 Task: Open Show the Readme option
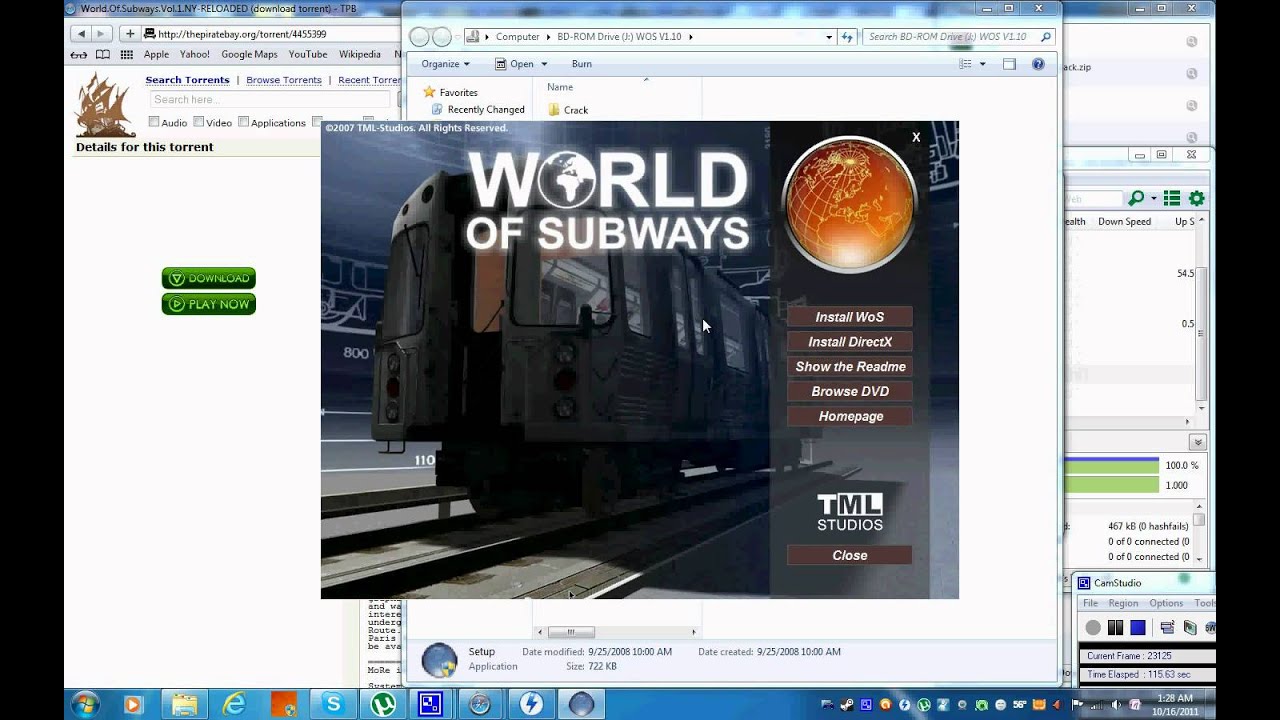849,367
